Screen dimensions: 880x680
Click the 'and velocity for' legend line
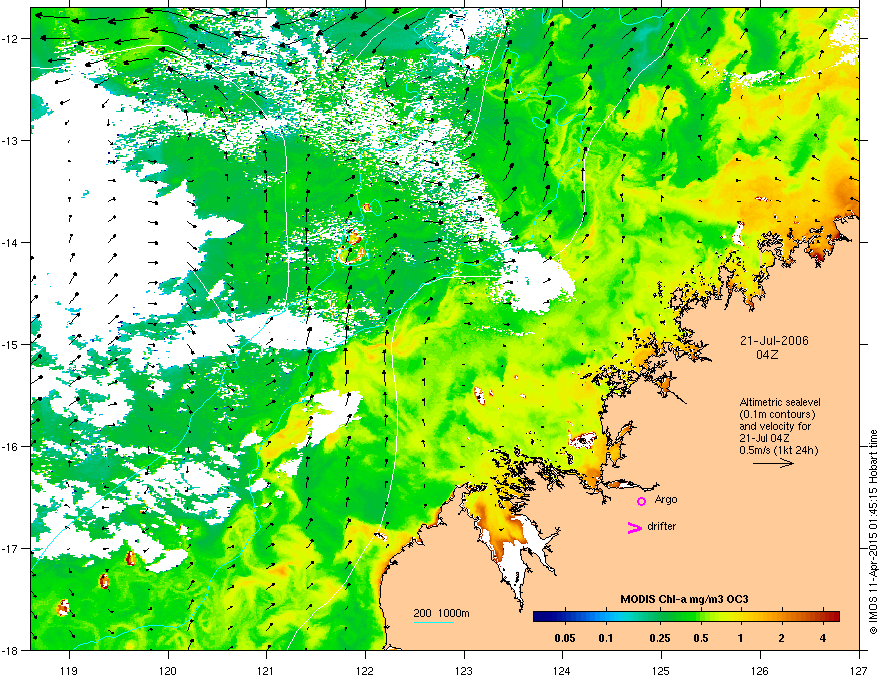click(x=775, y=426)
